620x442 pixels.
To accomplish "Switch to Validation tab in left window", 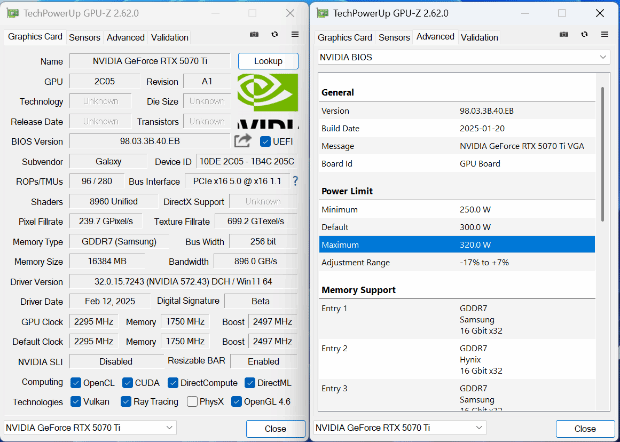I will 169,38.
